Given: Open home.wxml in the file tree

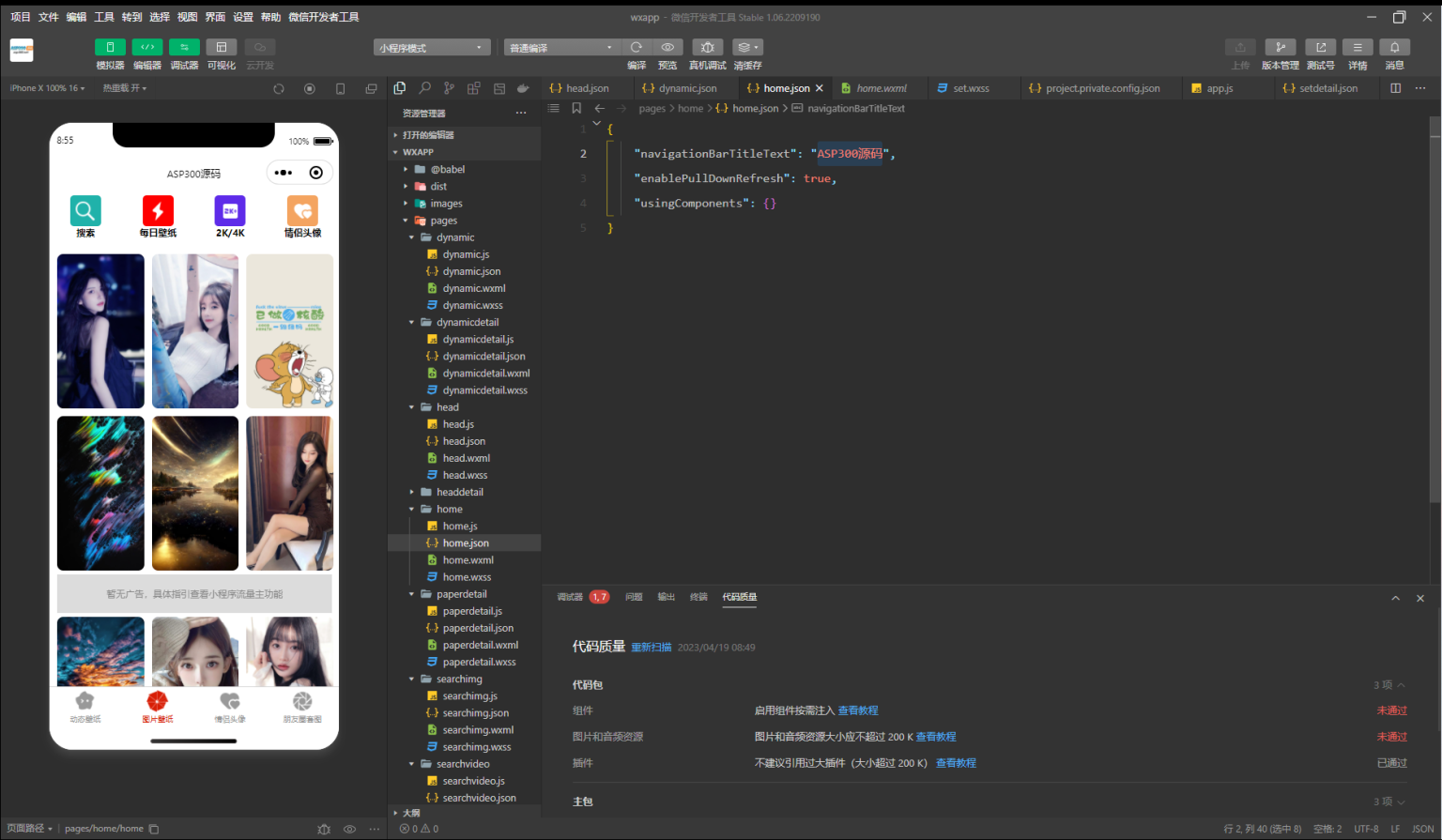Looking at the screenshot, I should [x=468, y=560].
